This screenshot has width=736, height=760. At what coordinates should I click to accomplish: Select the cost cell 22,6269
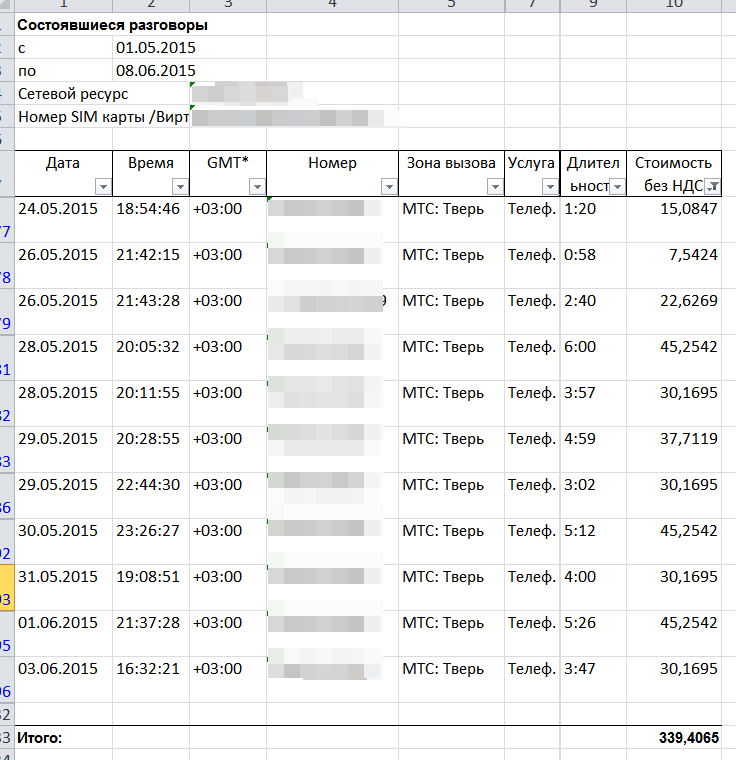(x=674, y=312)
